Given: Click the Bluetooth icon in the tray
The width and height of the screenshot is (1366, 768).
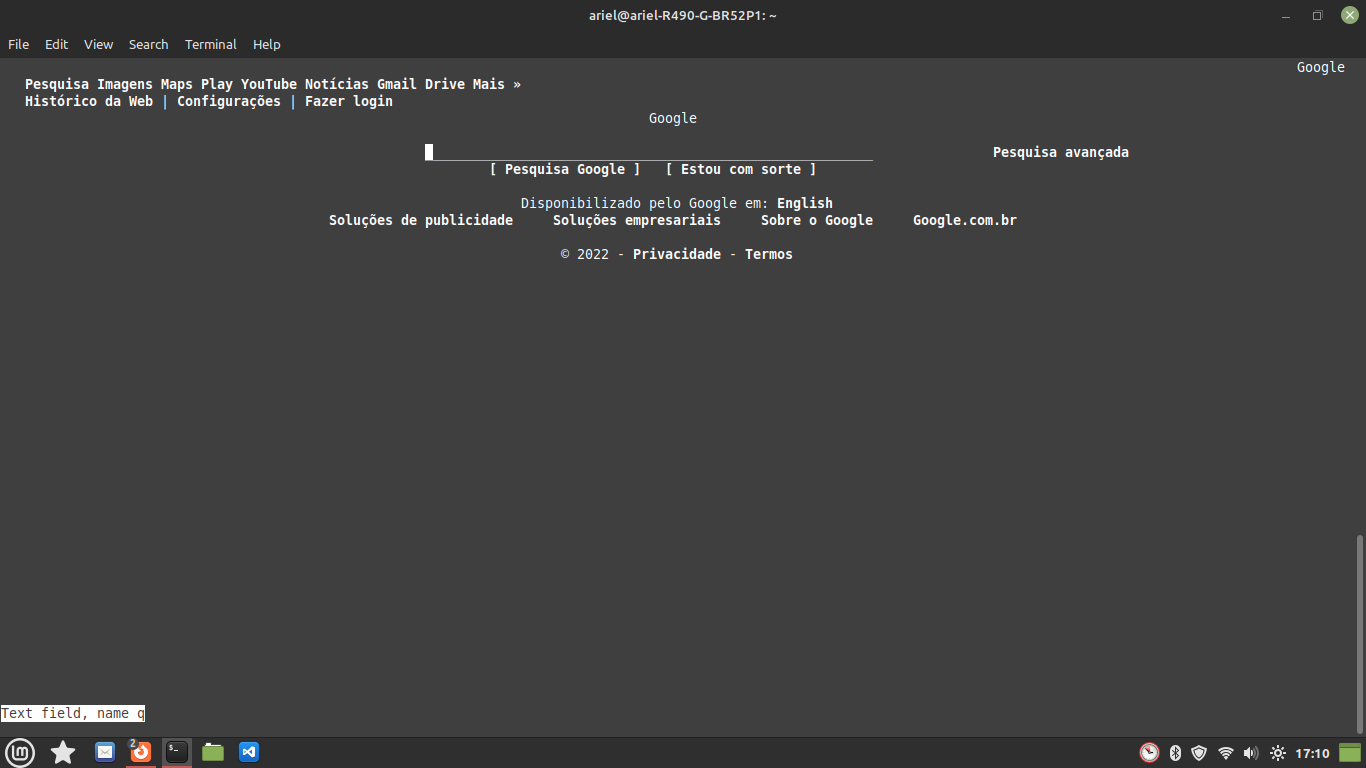Looking at the screenshot, I should 1175,752.
